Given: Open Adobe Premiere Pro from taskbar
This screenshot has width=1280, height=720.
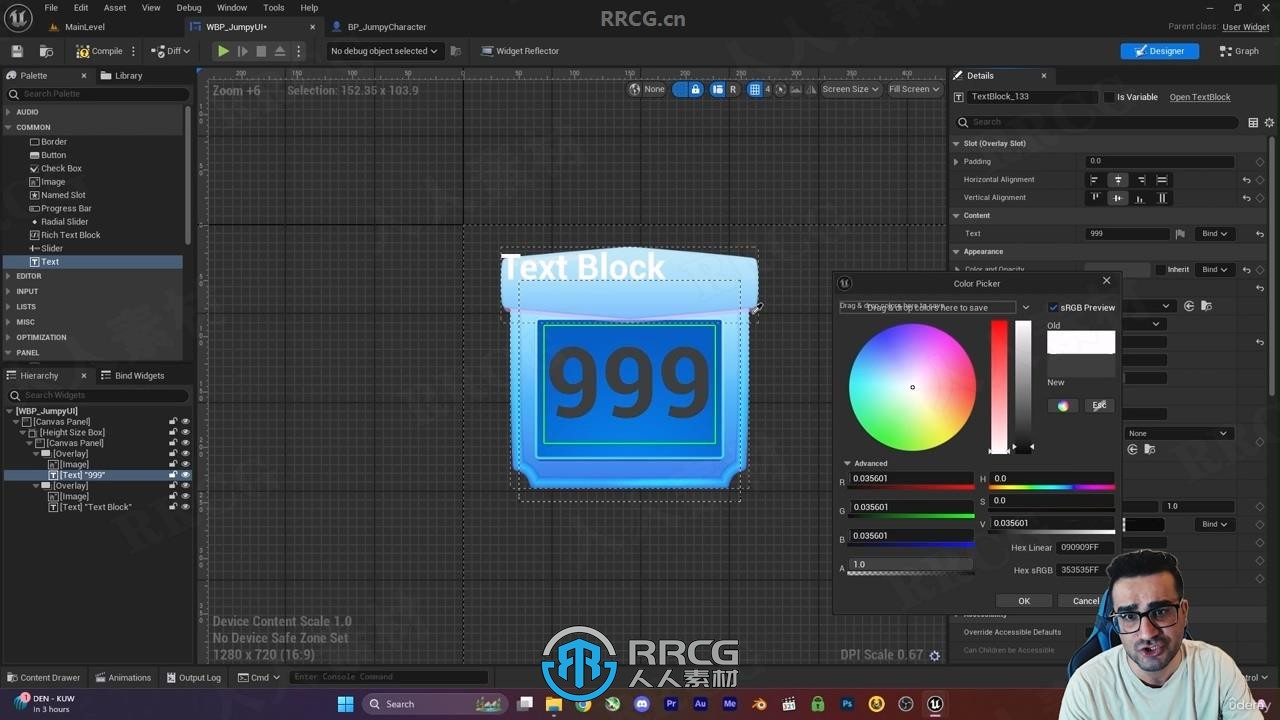Looking at the screenshot, I should (x=671, y=704).
